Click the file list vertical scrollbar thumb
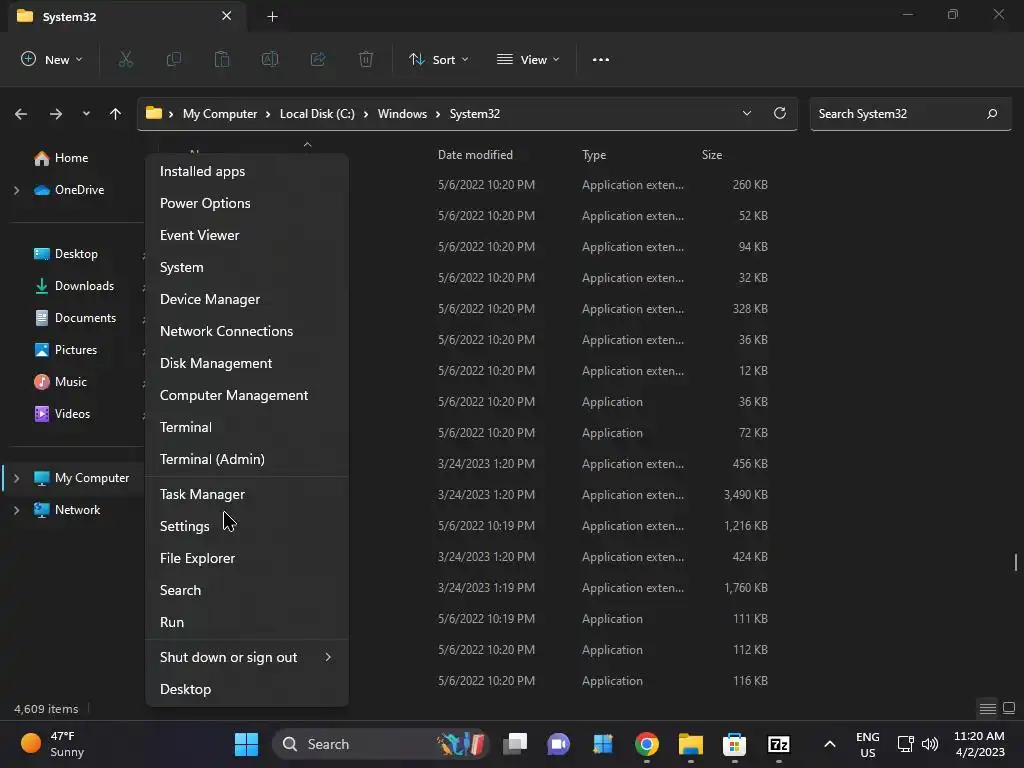1024x768 pixels. click(x=1016, y=562)
